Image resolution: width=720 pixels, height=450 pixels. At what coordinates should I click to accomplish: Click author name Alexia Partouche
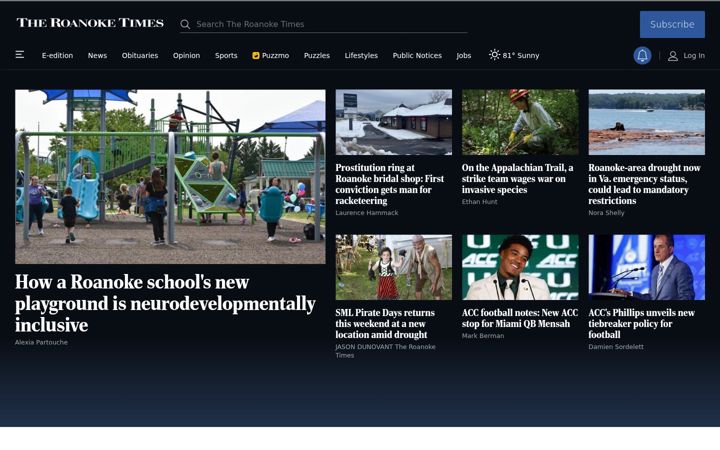[x=41, y=342]
